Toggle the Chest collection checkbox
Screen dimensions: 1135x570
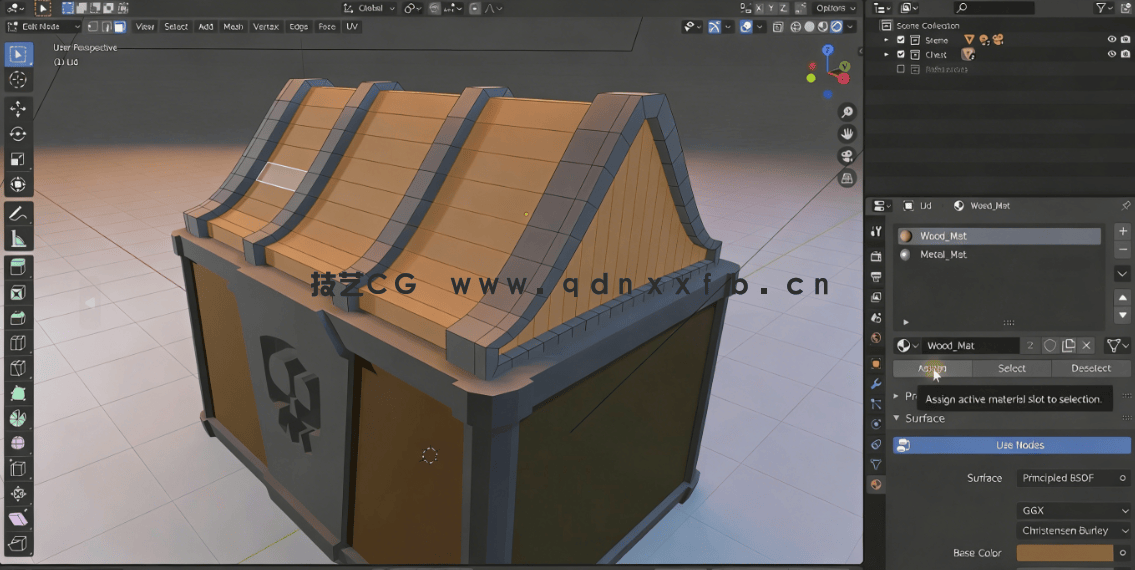(901, 54)
